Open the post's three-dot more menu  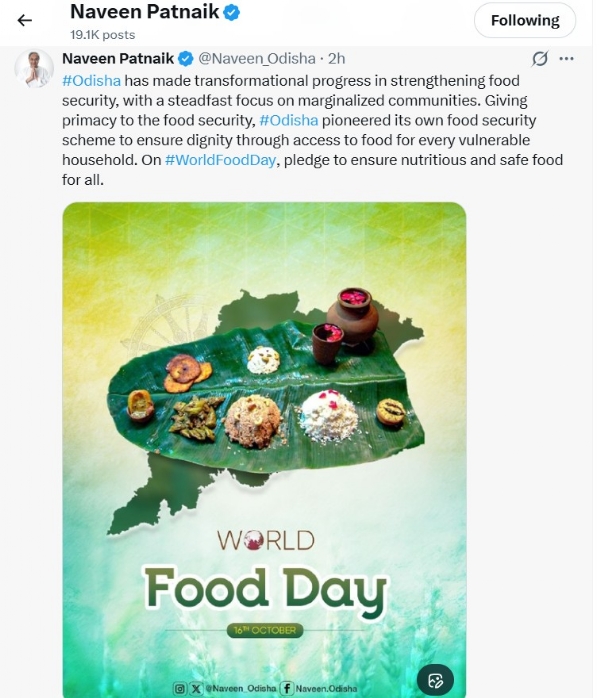[x=566, y=58]
